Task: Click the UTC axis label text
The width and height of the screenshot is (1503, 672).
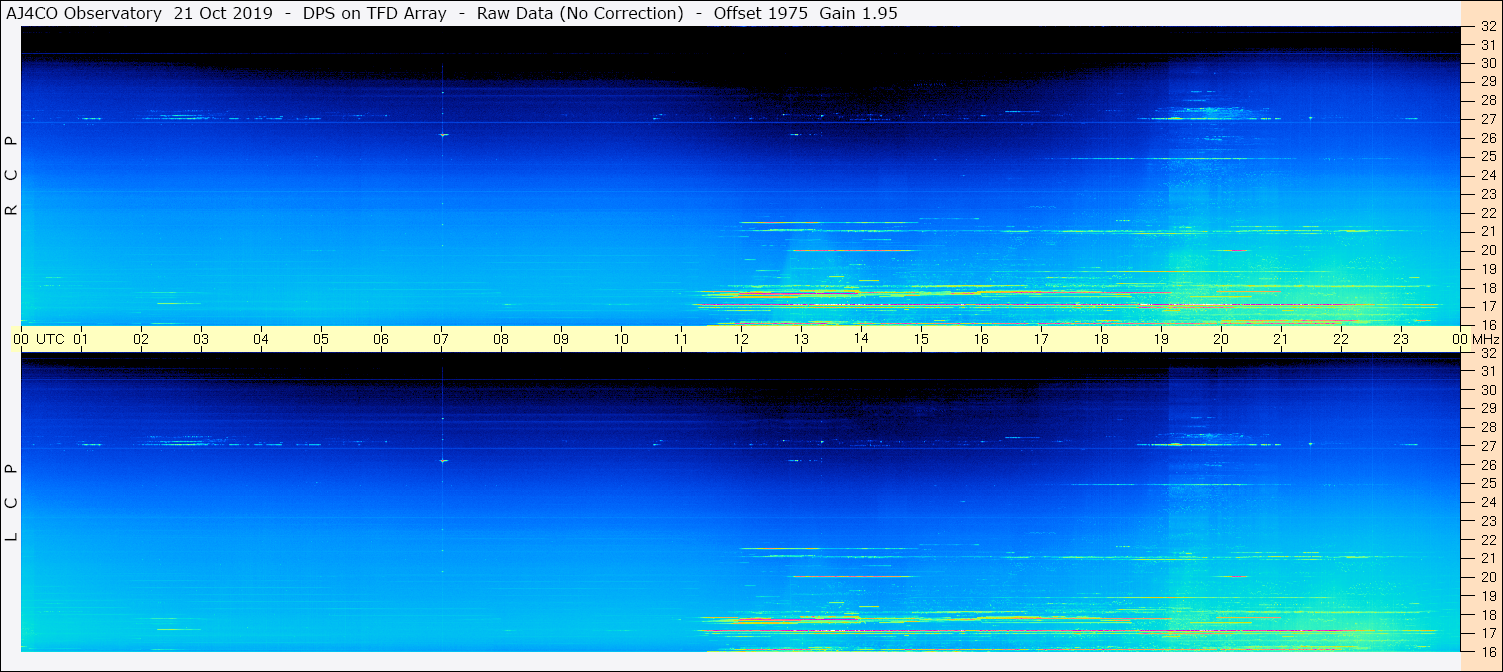Action: [x=50, y=339]
